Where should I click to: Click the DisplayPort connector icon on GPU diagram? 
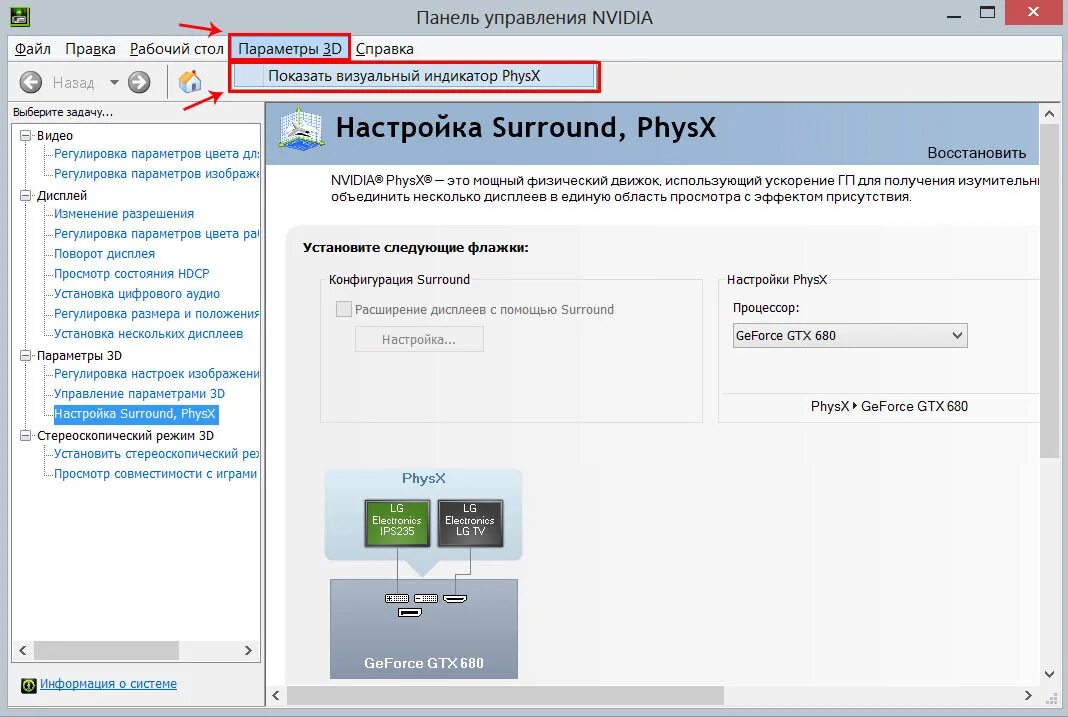(x=410, y=613)
